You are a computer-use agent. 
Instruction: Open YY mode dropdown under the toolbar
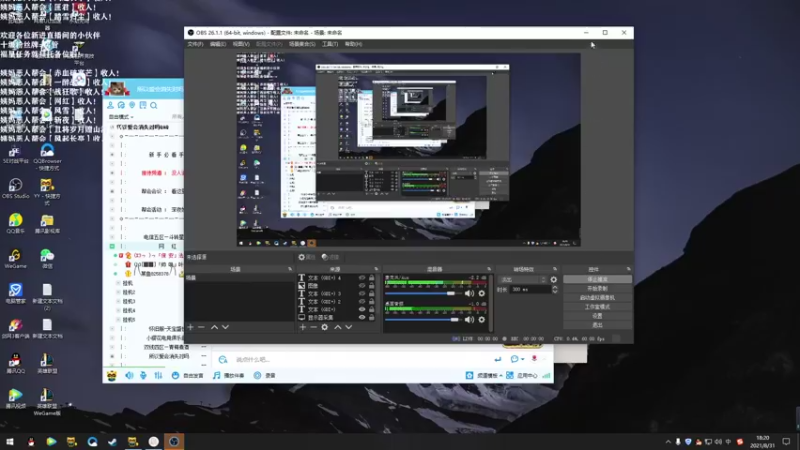[121, 117]
